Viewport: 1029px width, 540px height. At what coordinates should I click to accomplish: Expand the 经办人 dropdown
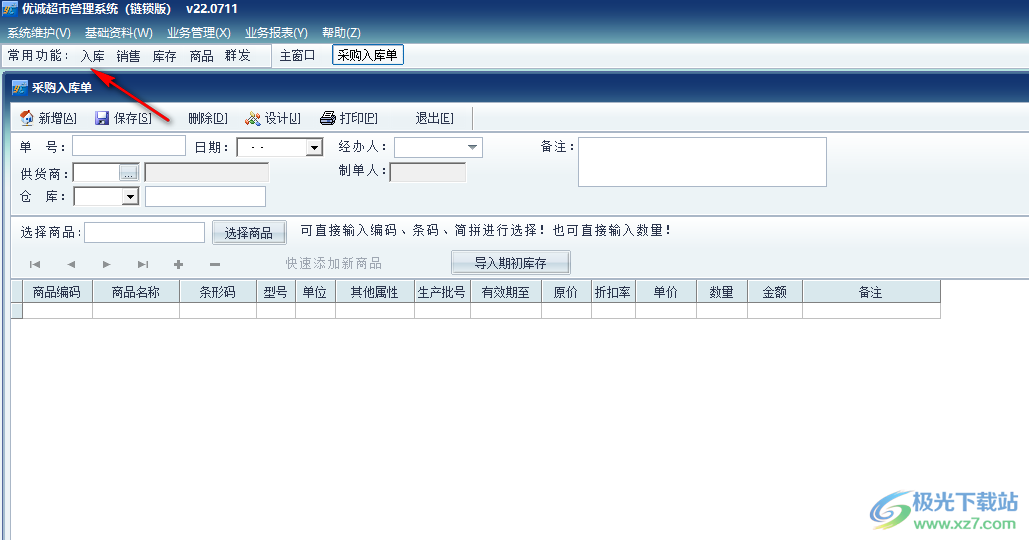click(x=472, y=148)
